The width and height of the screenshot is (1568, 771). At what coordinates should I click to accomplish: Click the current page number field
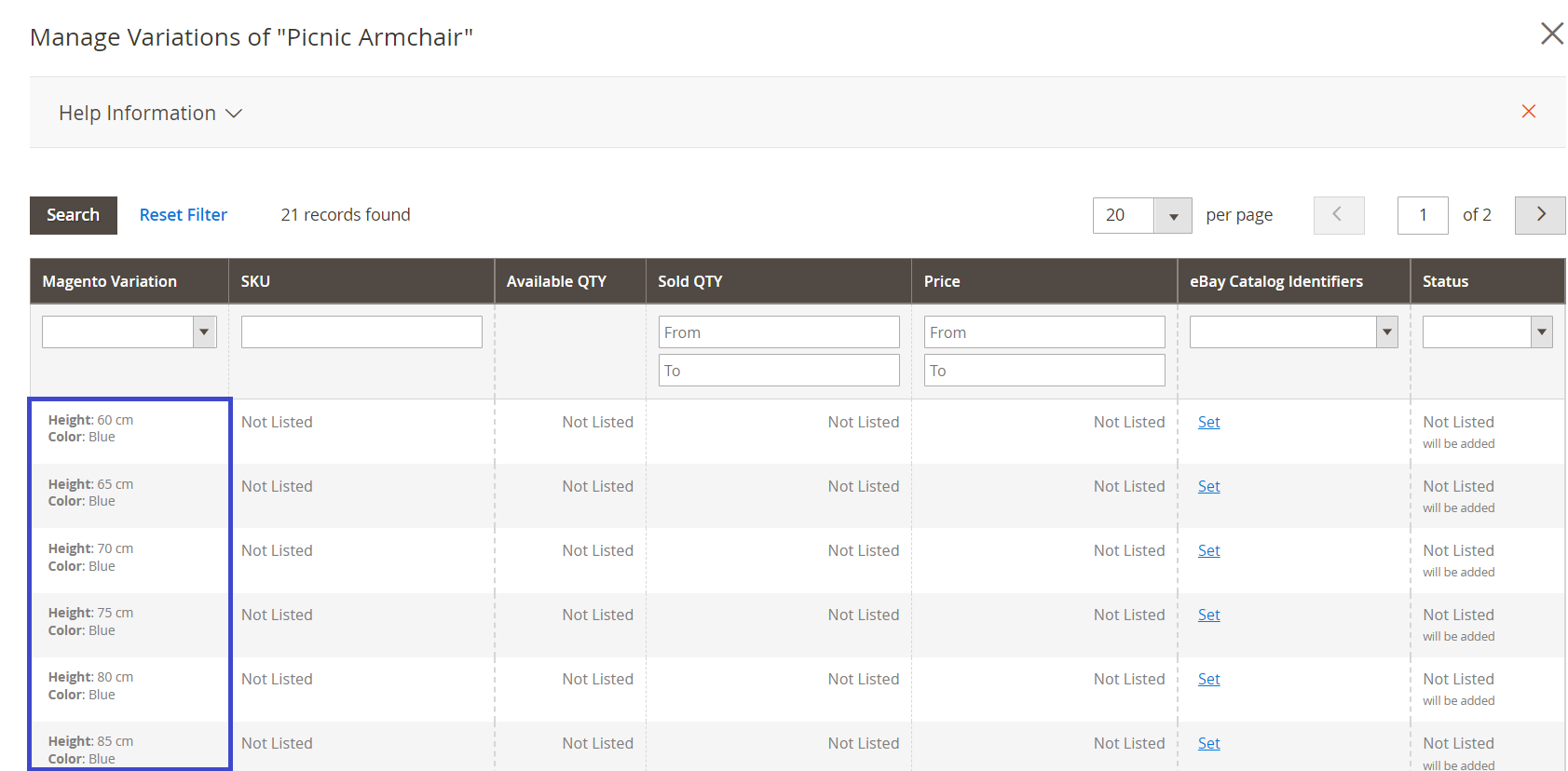[1422, 215]
